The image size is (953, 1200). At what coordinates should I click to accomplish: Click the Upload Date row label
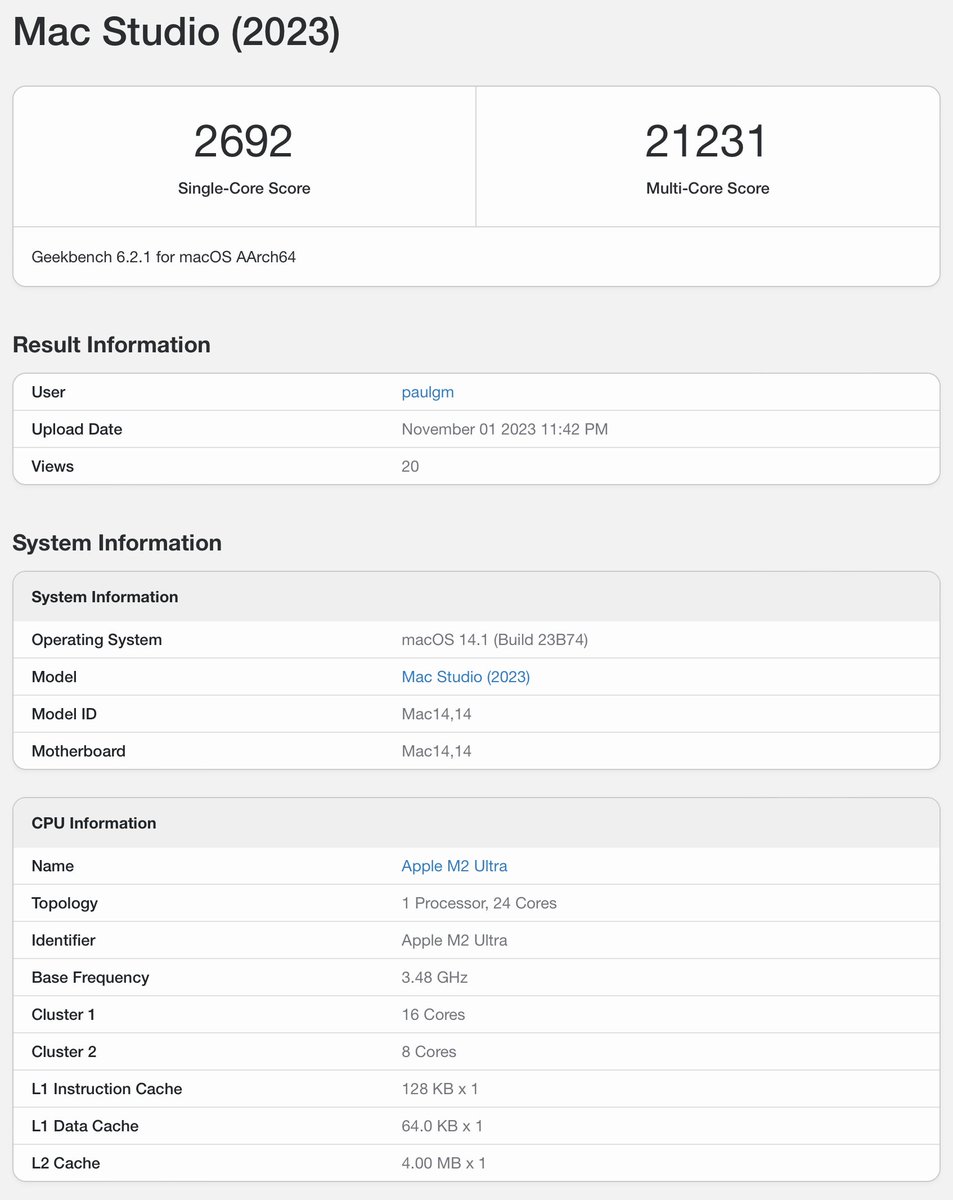[77, 429]
